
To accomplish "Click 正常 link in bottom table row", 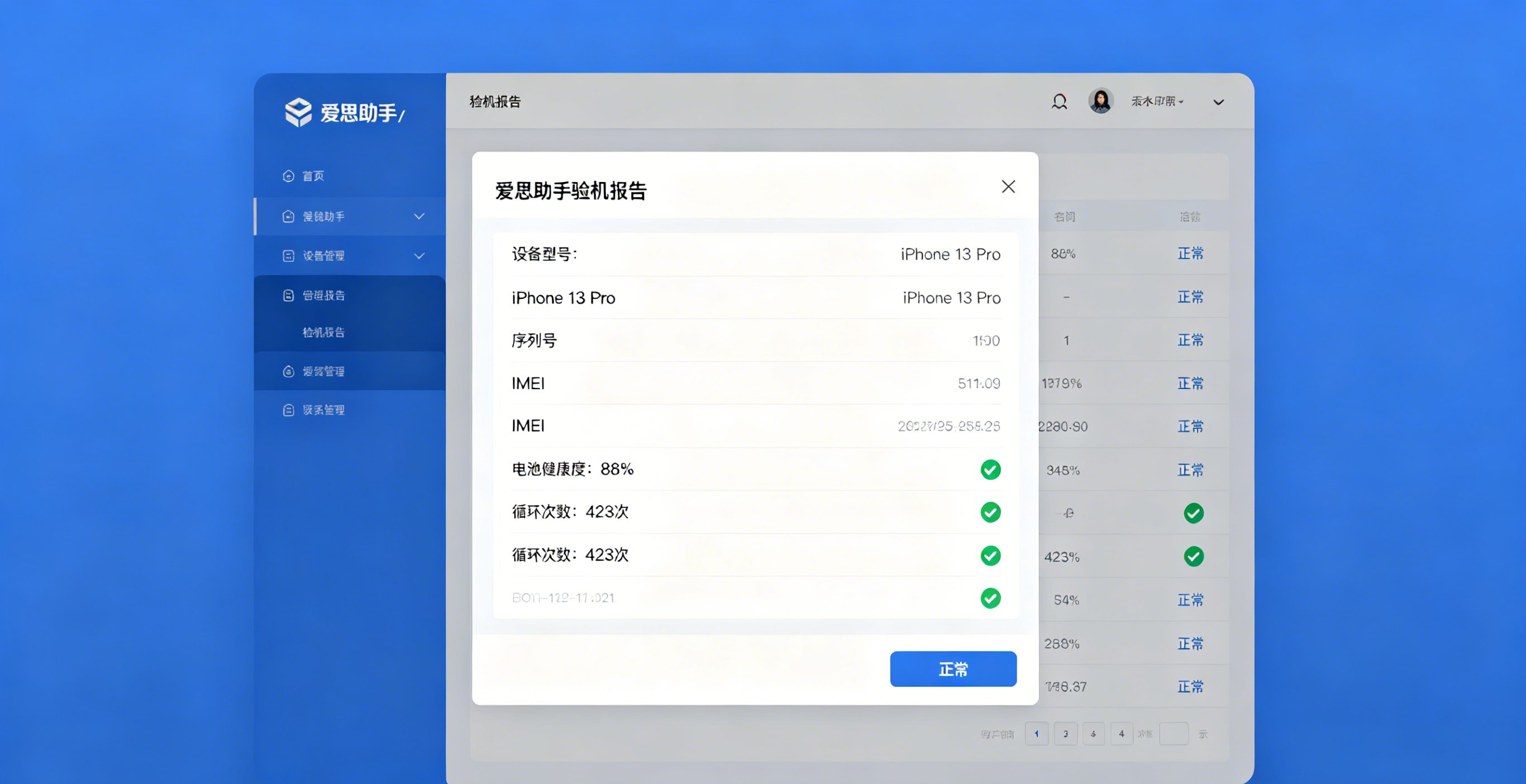I will (x=1190, y=687).
